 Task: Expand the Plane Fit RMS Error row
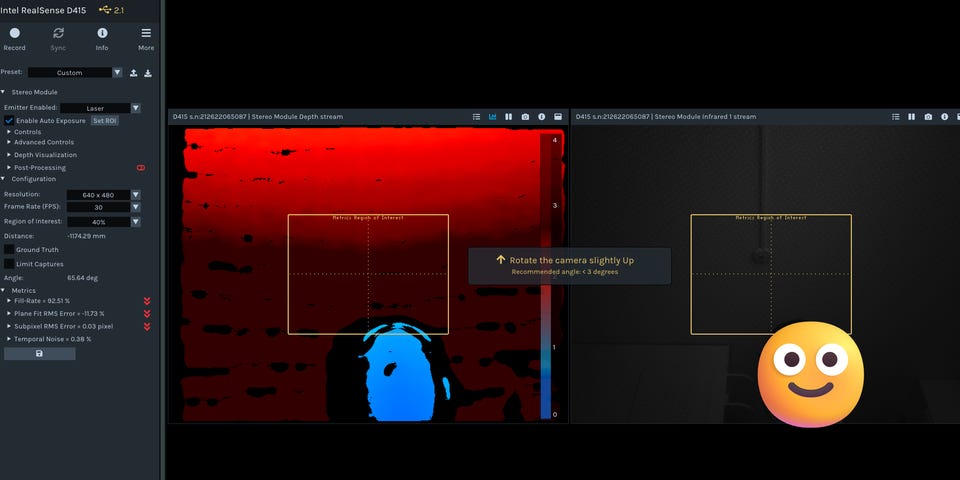tap(9, 314)
